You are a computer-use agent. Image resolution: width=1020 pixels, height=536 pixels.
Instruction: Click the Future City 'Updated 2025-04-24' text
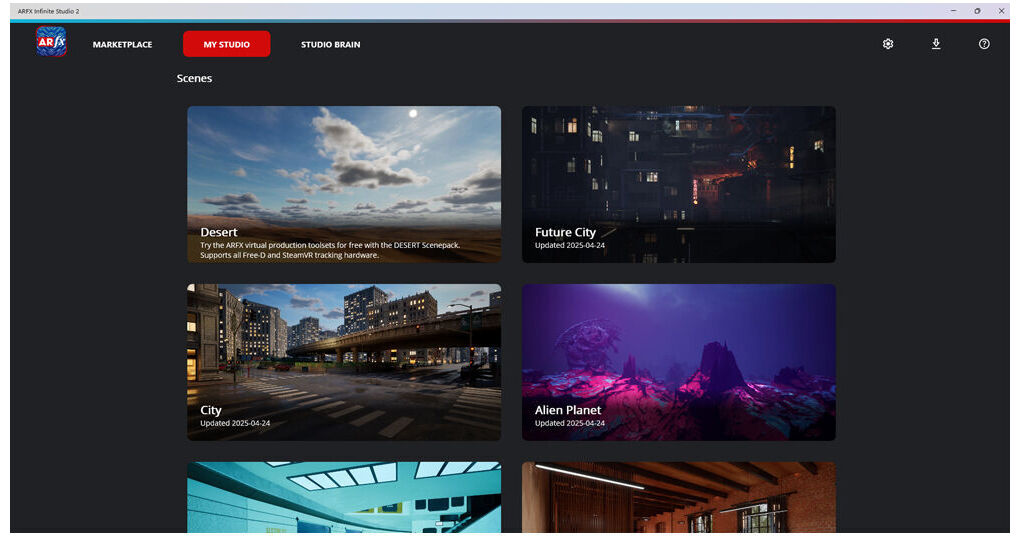coord(570,245)
